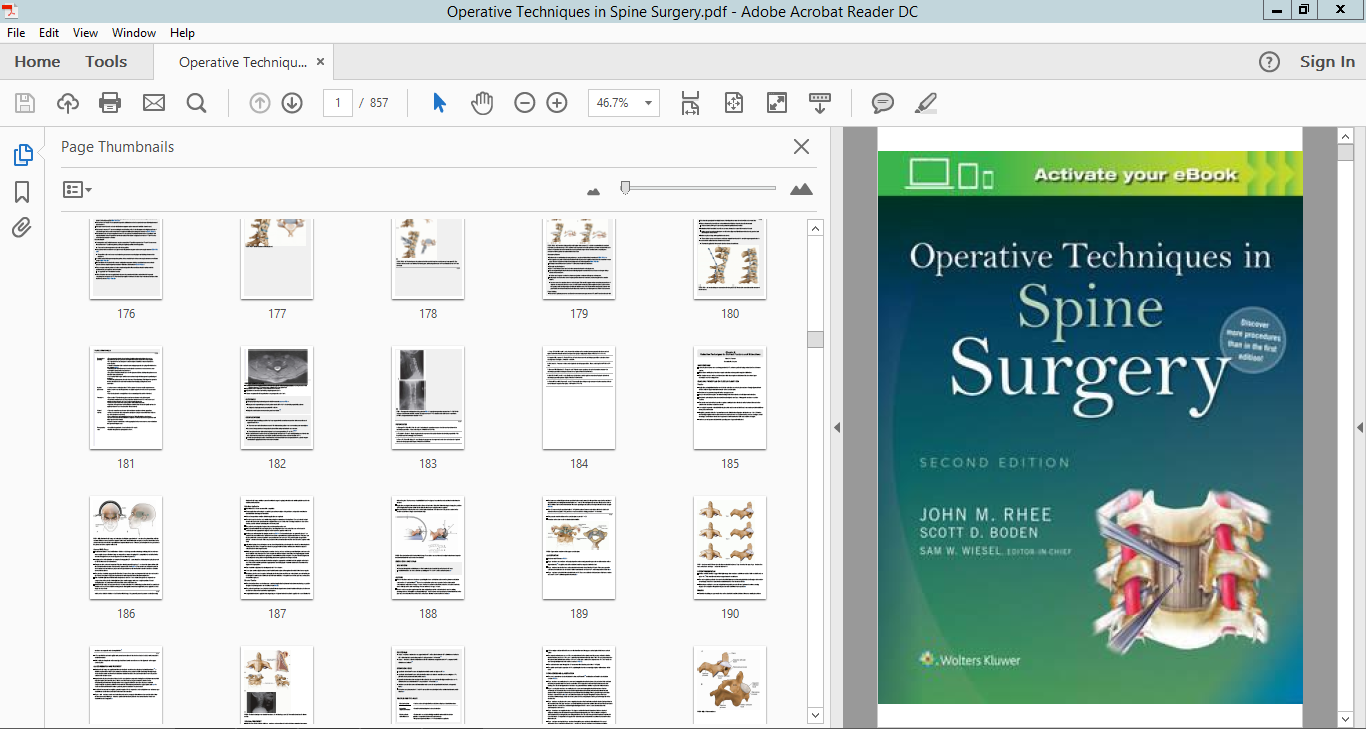Open the File menu

(16, 33)
